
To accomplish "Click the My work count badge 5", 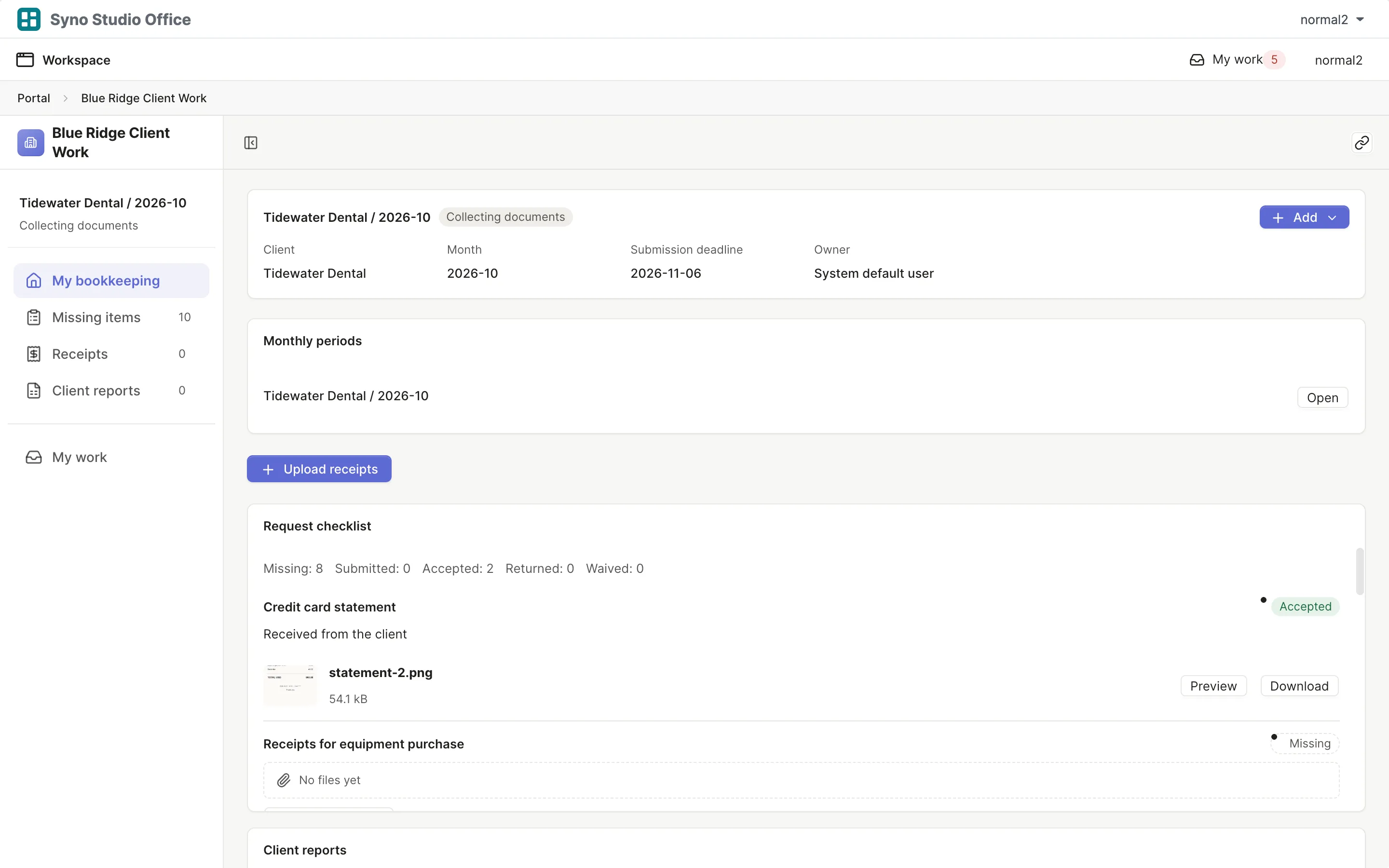I will click(x=1274, y=60).
